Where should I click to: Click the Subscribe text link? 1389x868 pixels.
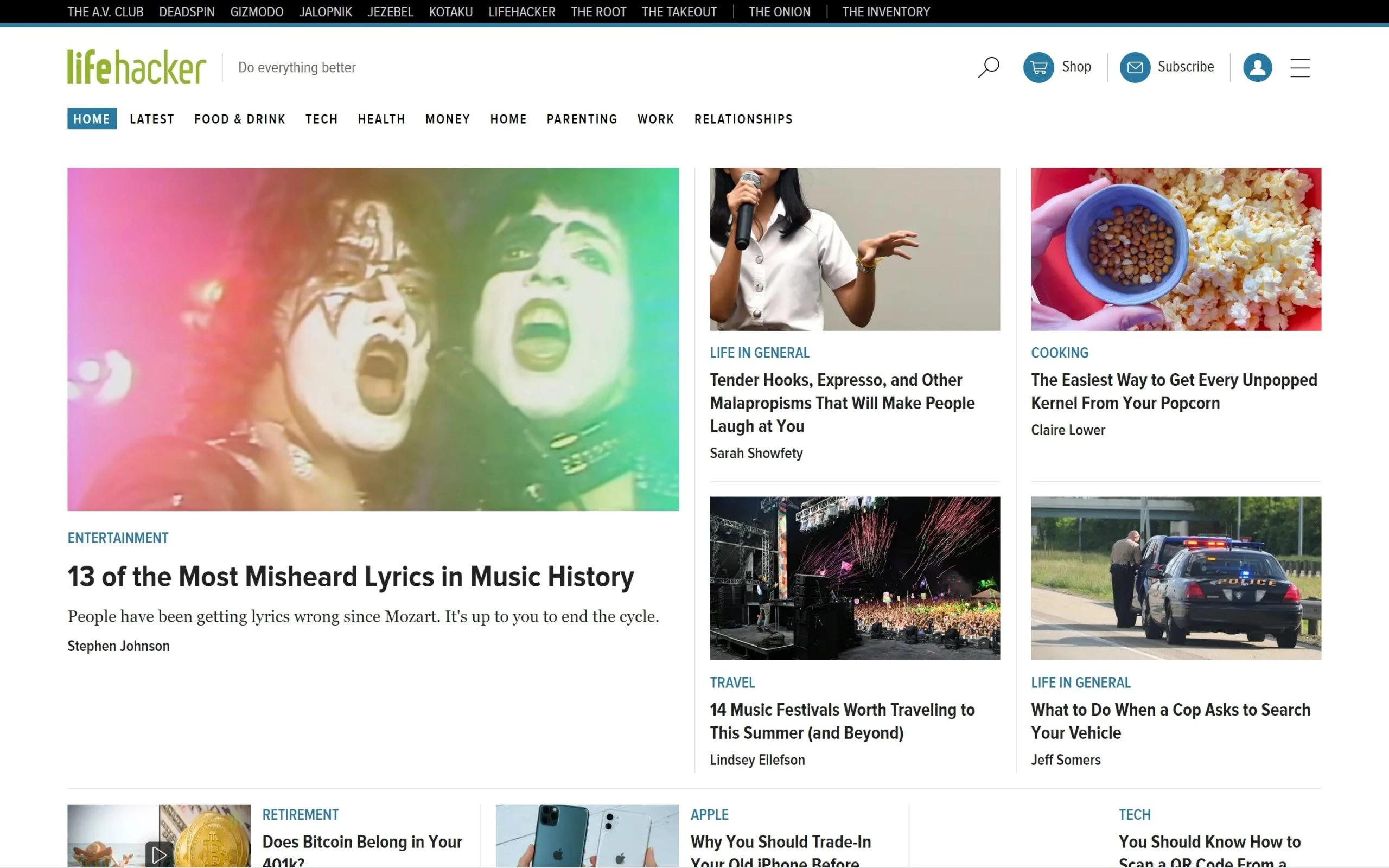pos(1186,67)
